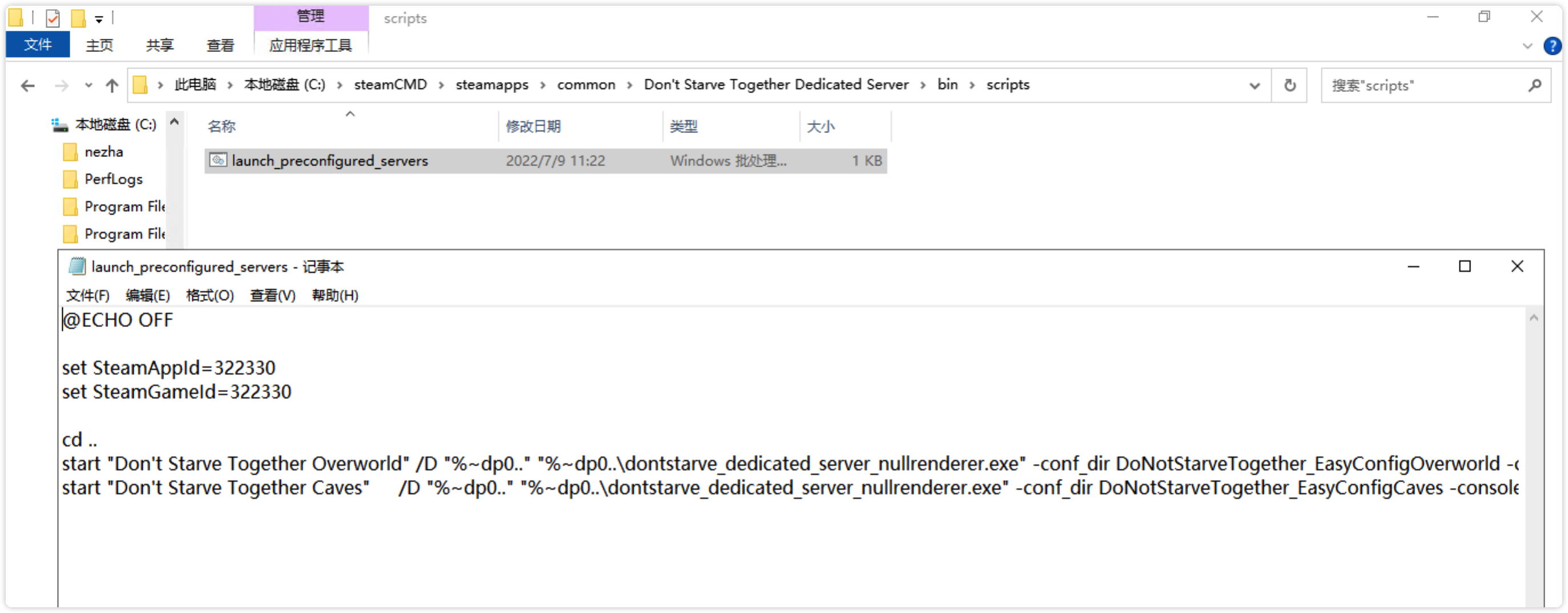This screenshot has width=1568, height=613.
Task: Click the navigation pane scroll up arrow
Action: 174,122
